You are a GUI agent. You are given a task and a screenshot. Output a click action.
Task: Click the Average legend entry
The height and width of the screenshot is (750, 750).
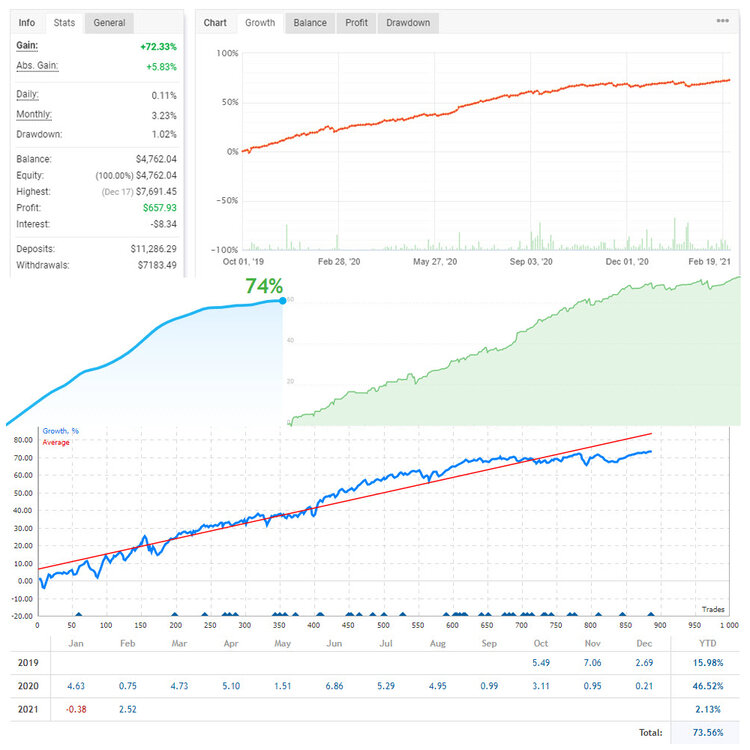(56, 442)
